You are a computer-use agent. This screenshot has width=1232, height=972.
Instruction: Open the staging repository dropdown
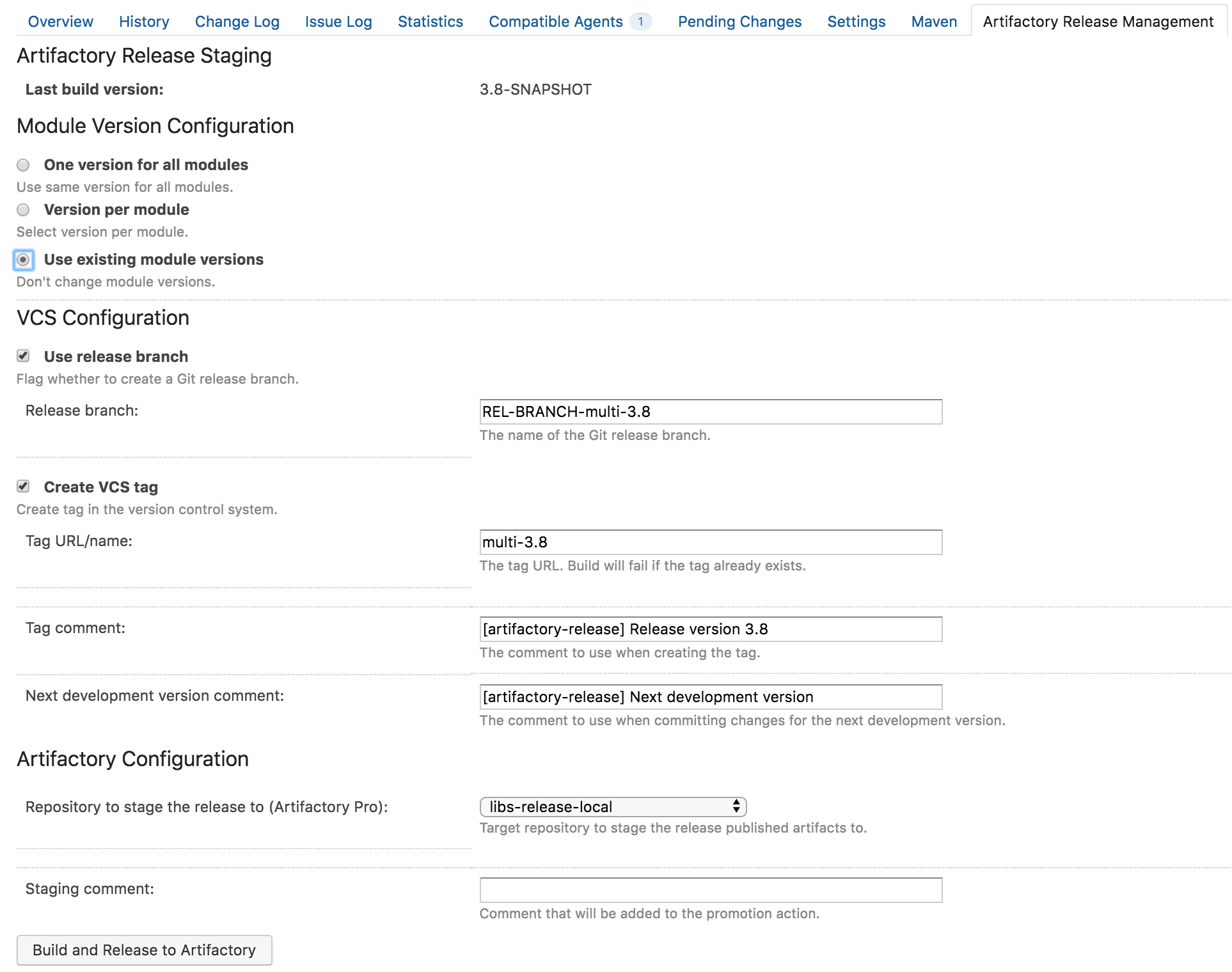(x=613, y=807)
